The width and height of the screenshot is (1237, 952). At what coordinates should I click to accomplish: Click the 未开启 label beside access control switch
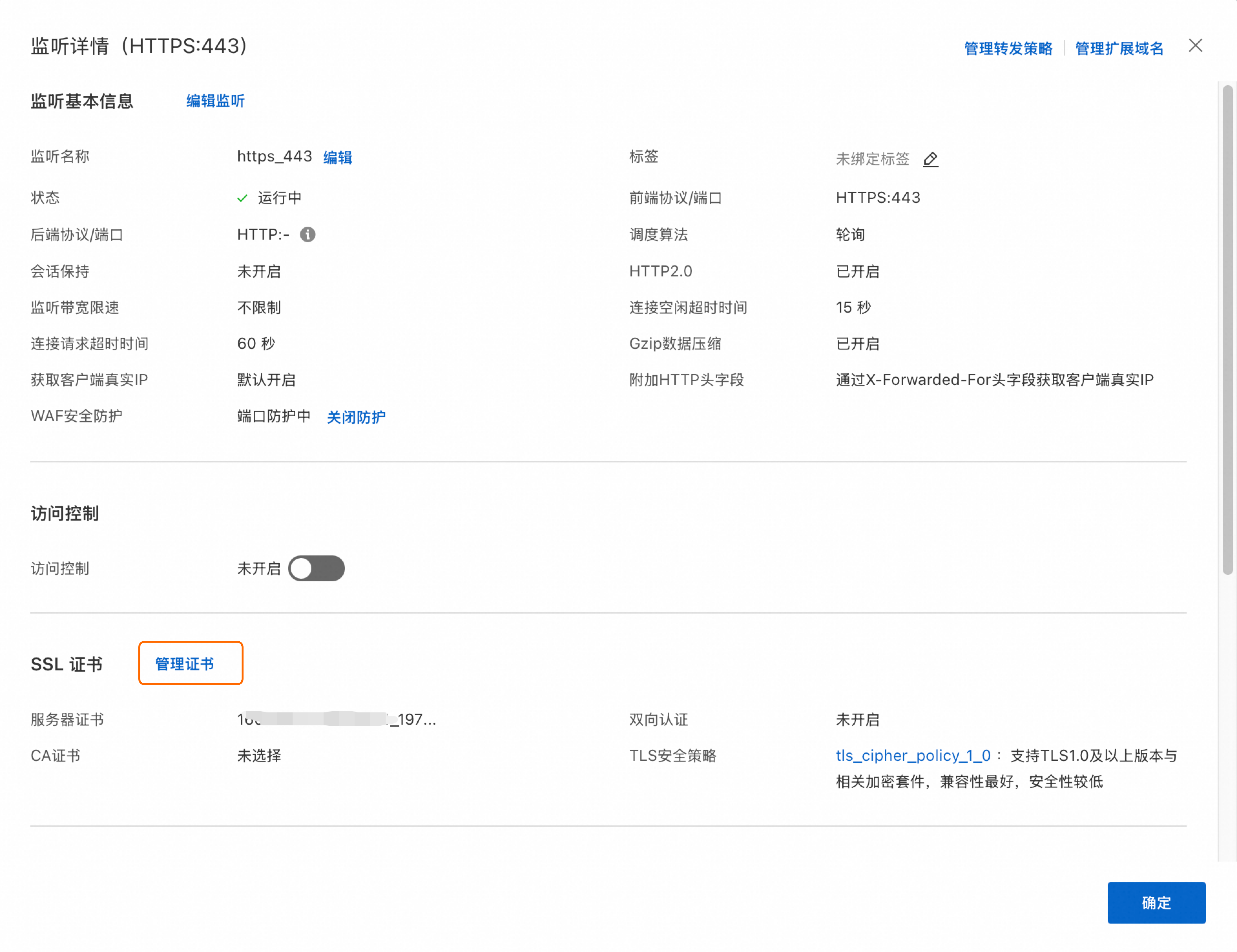pyautogui.click(x=259, y=568)
